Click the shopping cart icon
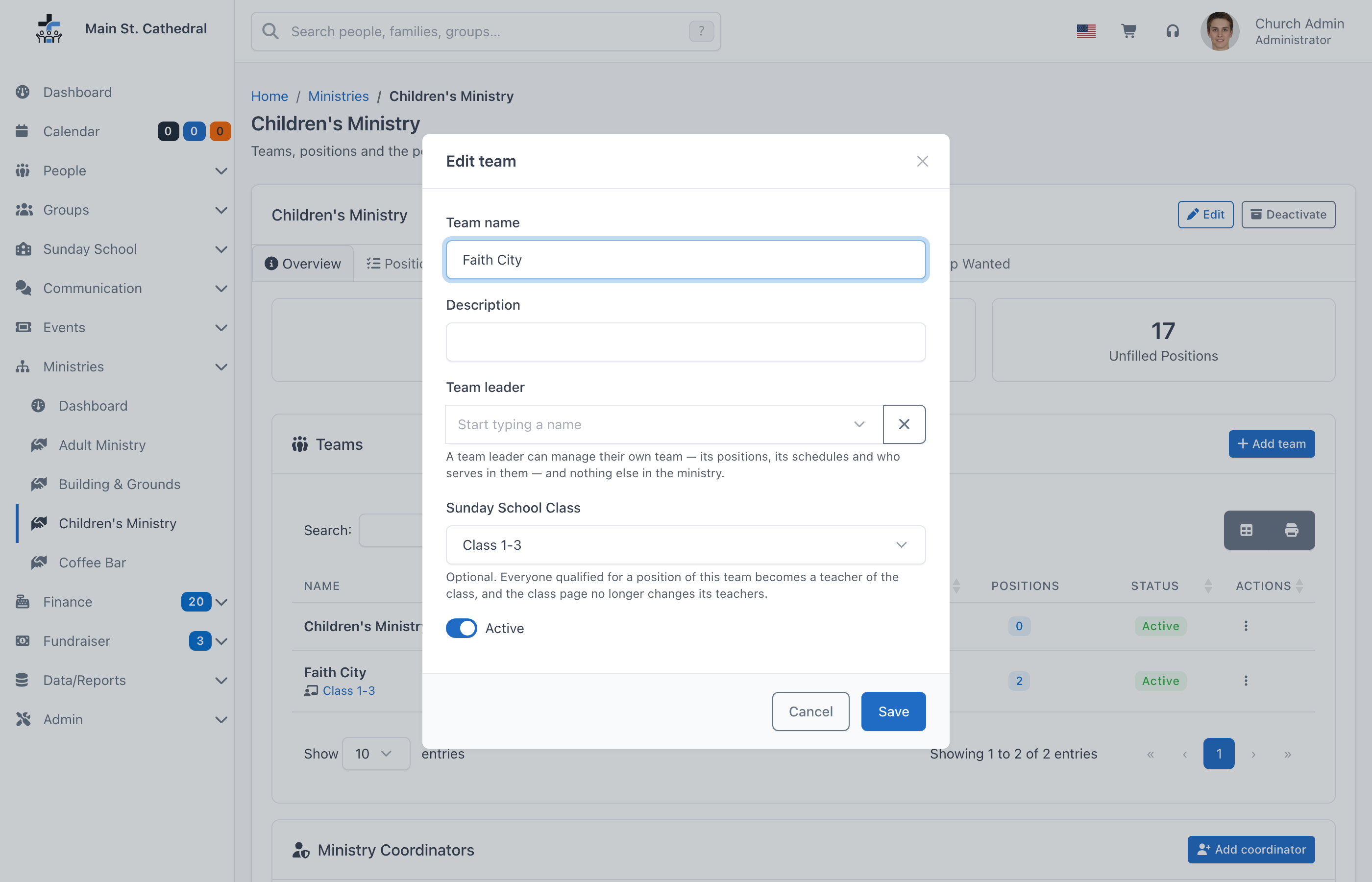Viewport: 1372px width, 882px height. (1128, 31)
